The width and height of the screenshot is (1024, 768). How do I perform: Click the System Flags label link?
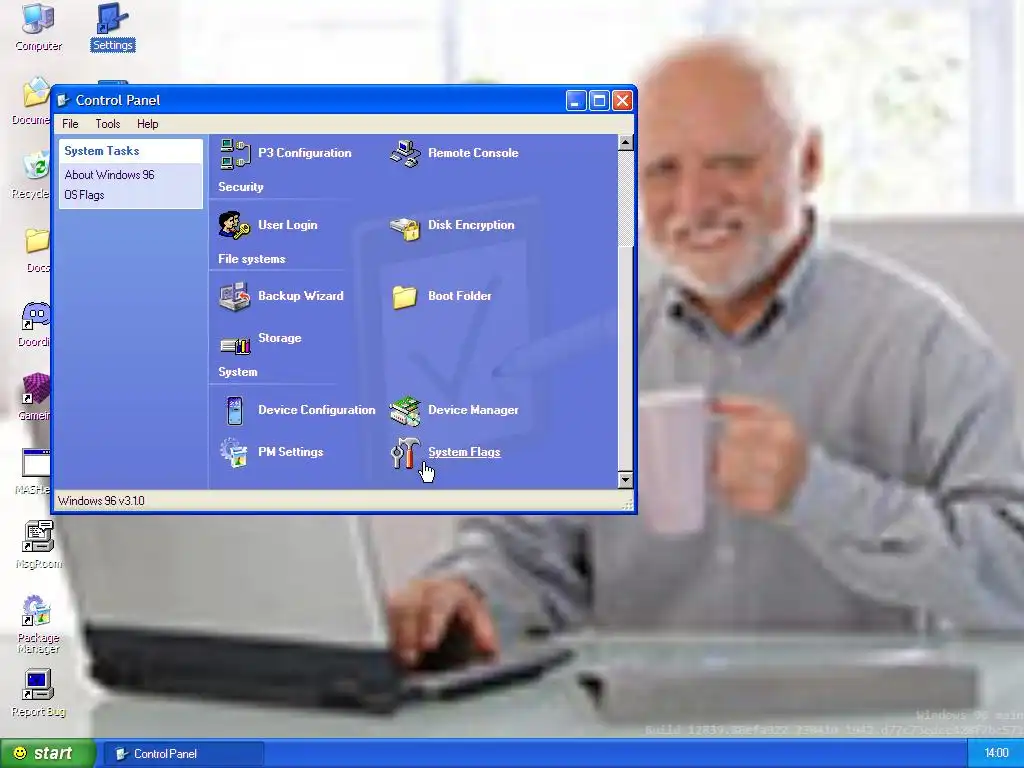click(464, 452)
